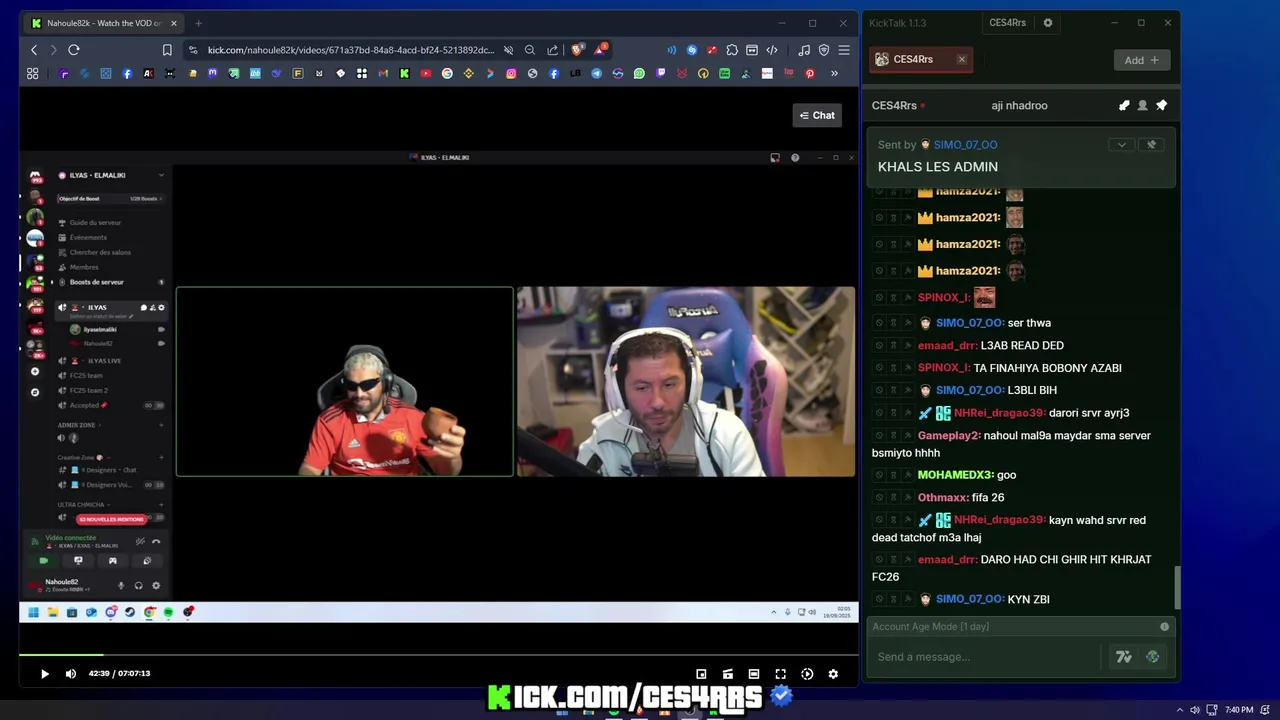1280x720 pixels.
Task: Open KickTalk chatters list icon
Action: pos(1143,106)
